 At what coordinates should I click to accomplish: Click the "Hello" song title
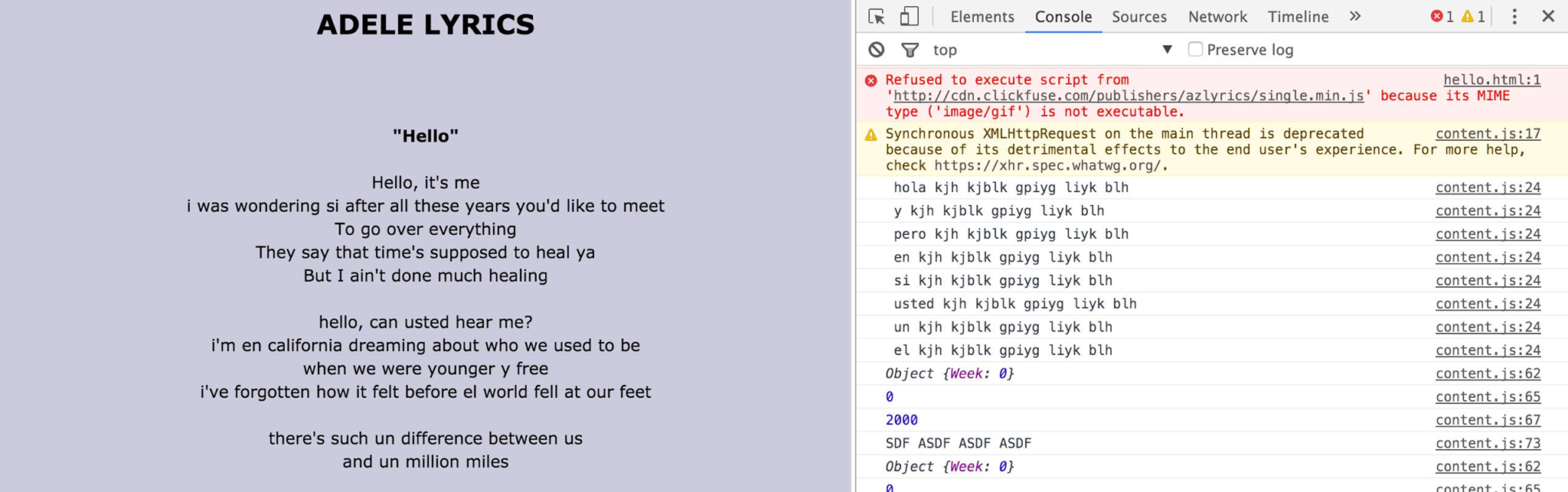click(x=426, y=136)
